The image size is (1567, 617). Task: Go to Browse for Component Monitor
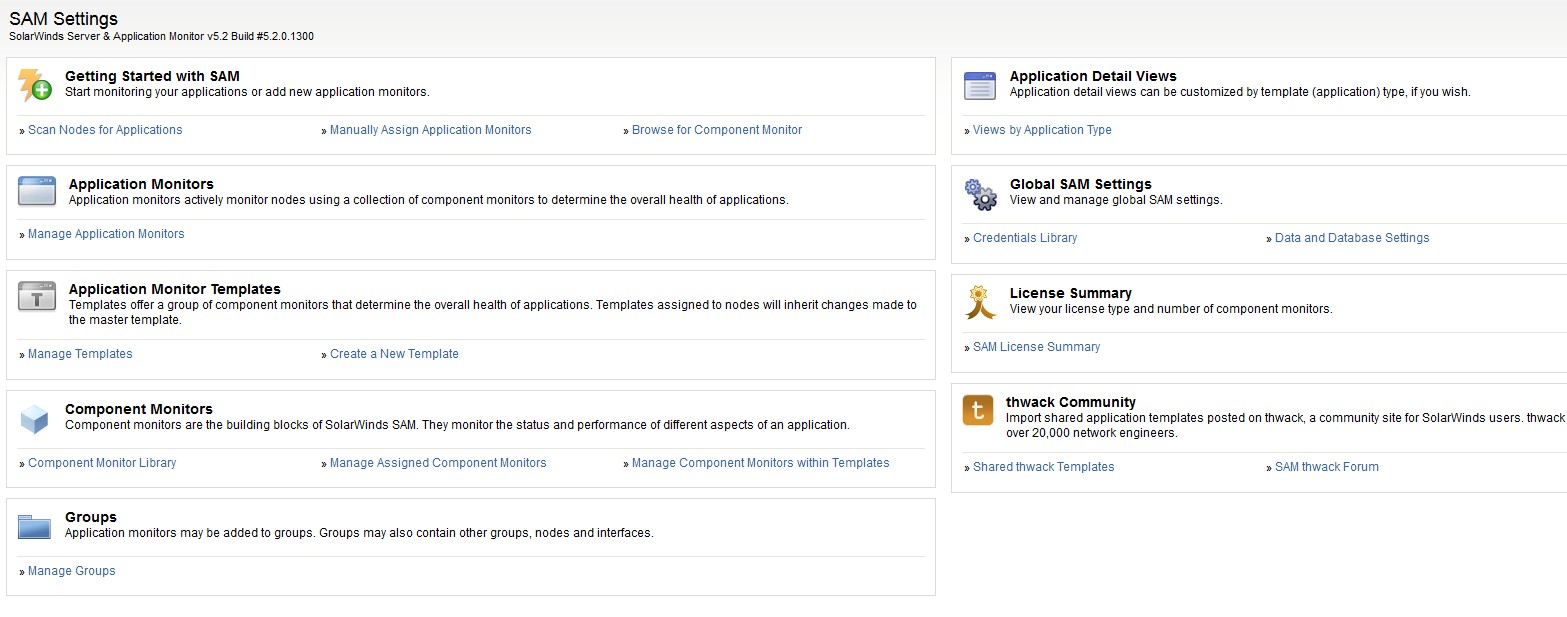(x=717, y=130)
